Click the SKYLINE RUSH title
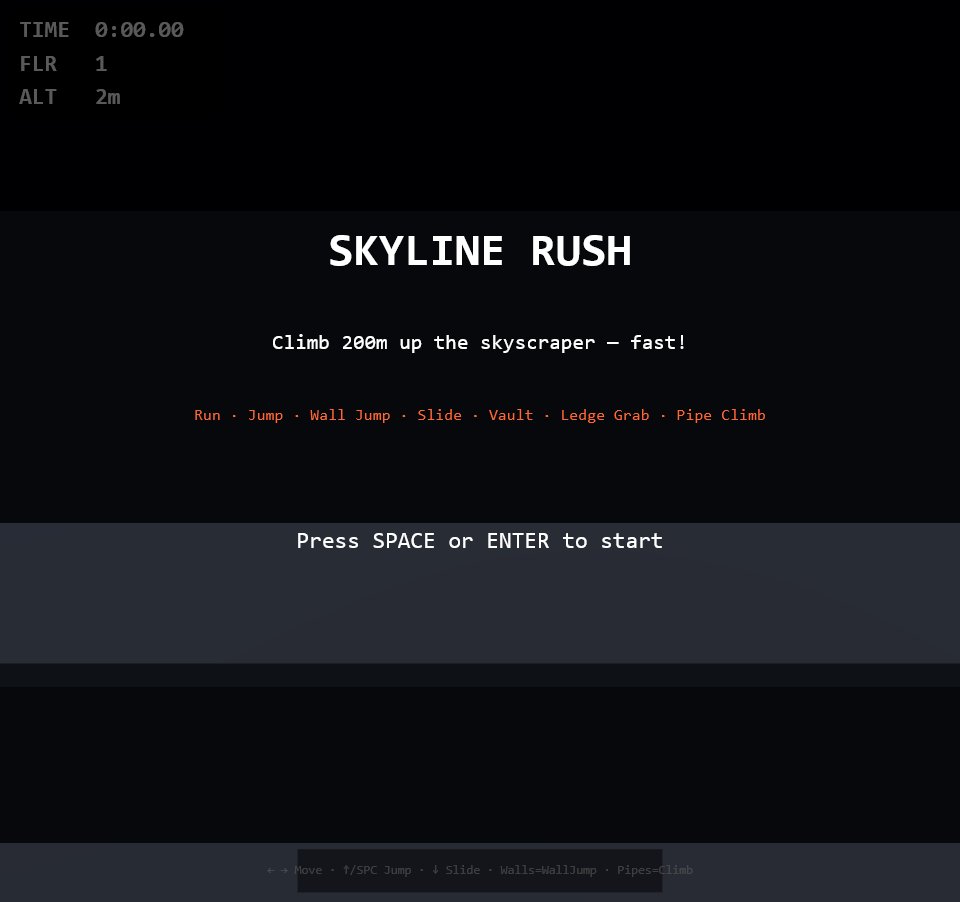The width and height of the screenshot is (960, 902). tap(479, 251)
